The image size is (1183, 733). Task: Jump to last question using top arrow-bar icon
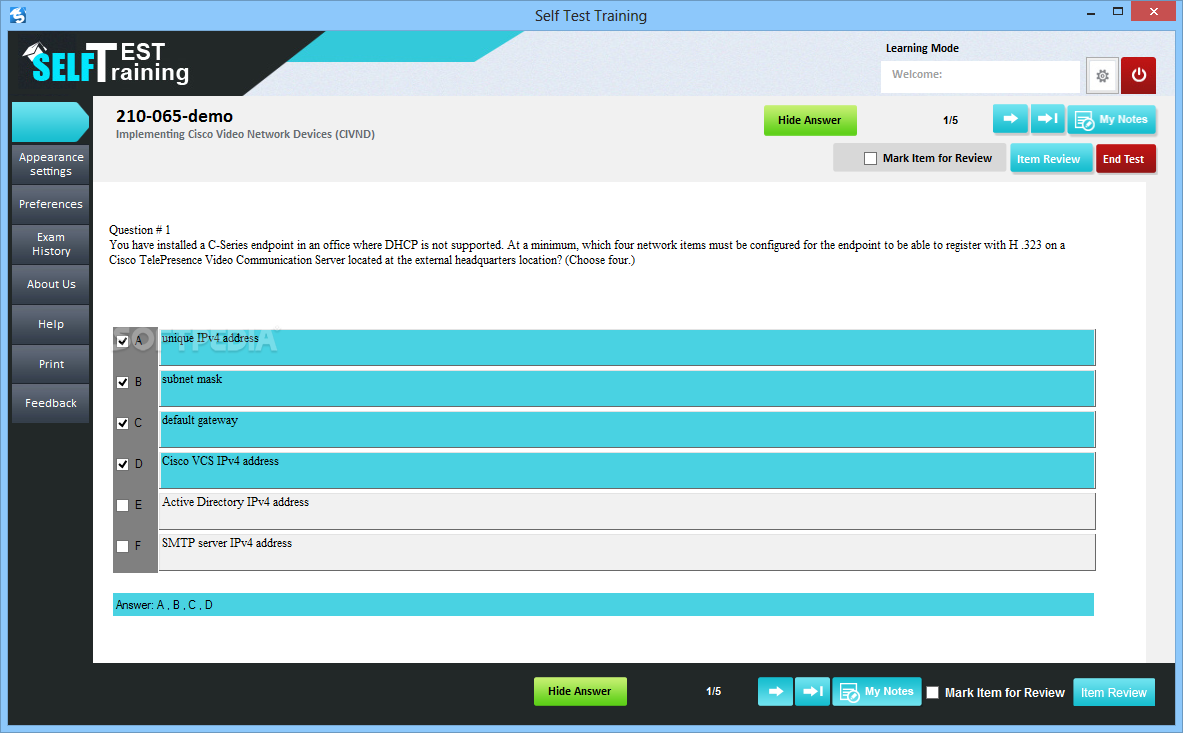1047,119
